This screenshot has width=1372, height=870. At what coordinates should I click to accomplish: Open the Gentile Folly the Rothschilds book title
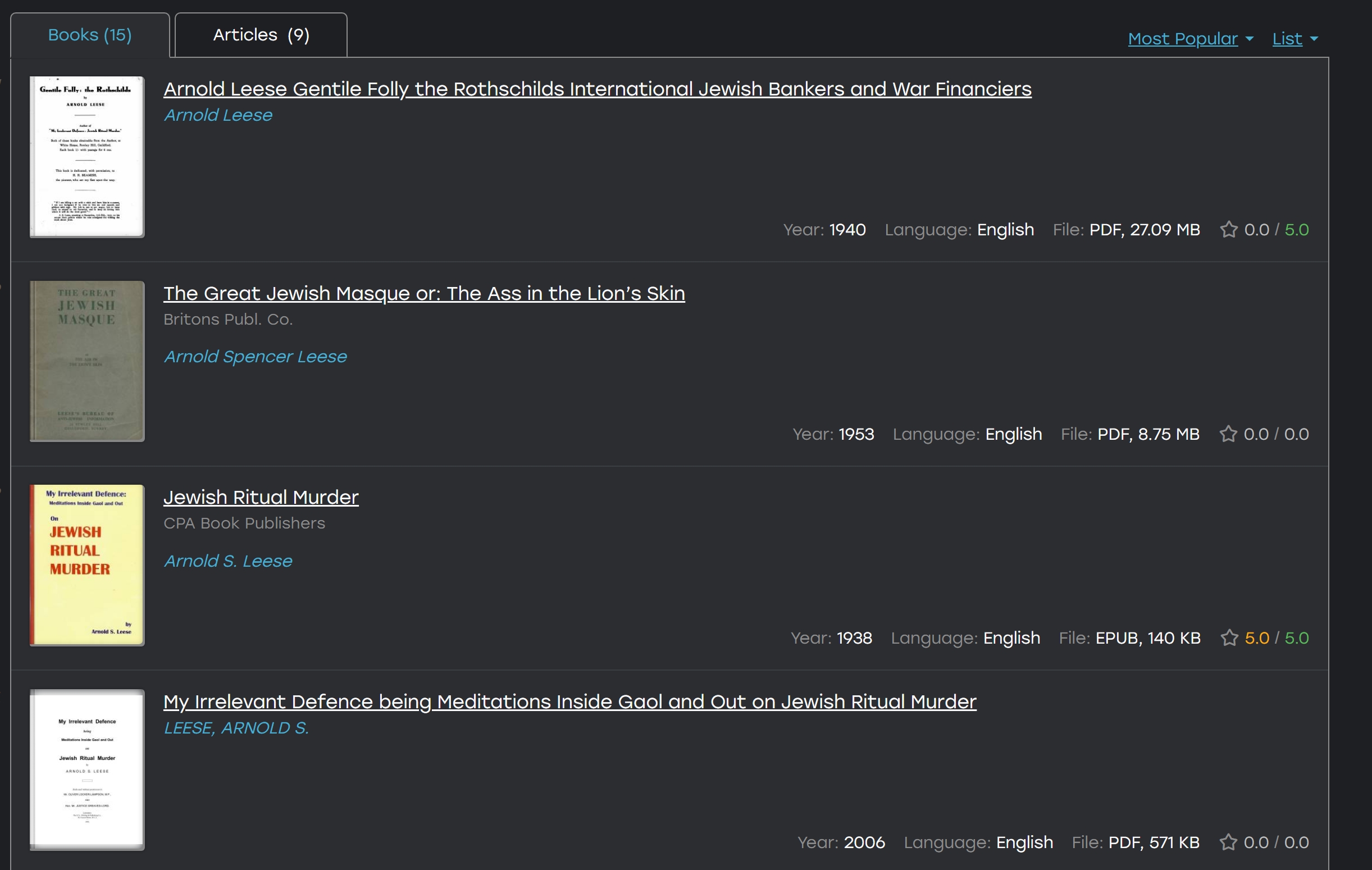click(x=597, y=89)
